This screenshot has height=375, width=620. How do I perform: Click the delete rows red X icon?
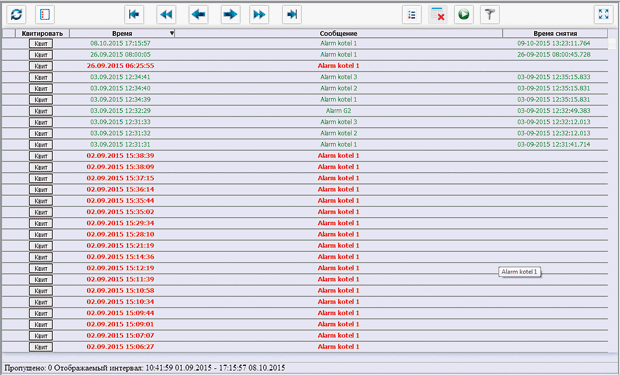pos(438,15)
